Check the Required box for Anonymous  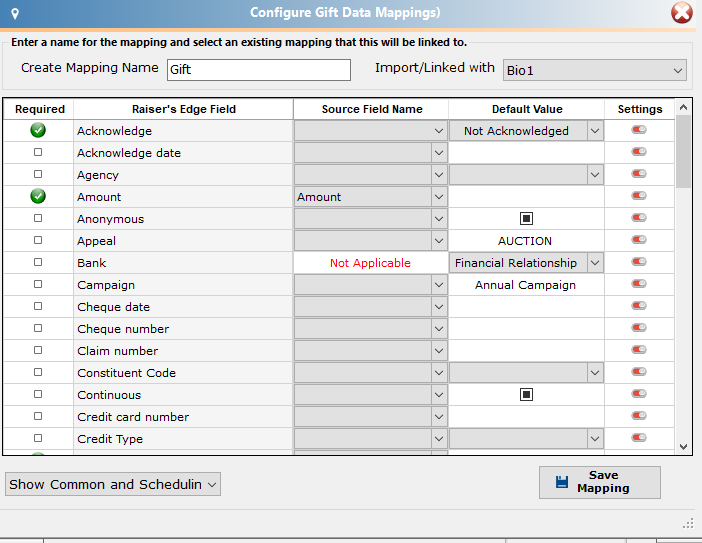coord(38,218)
